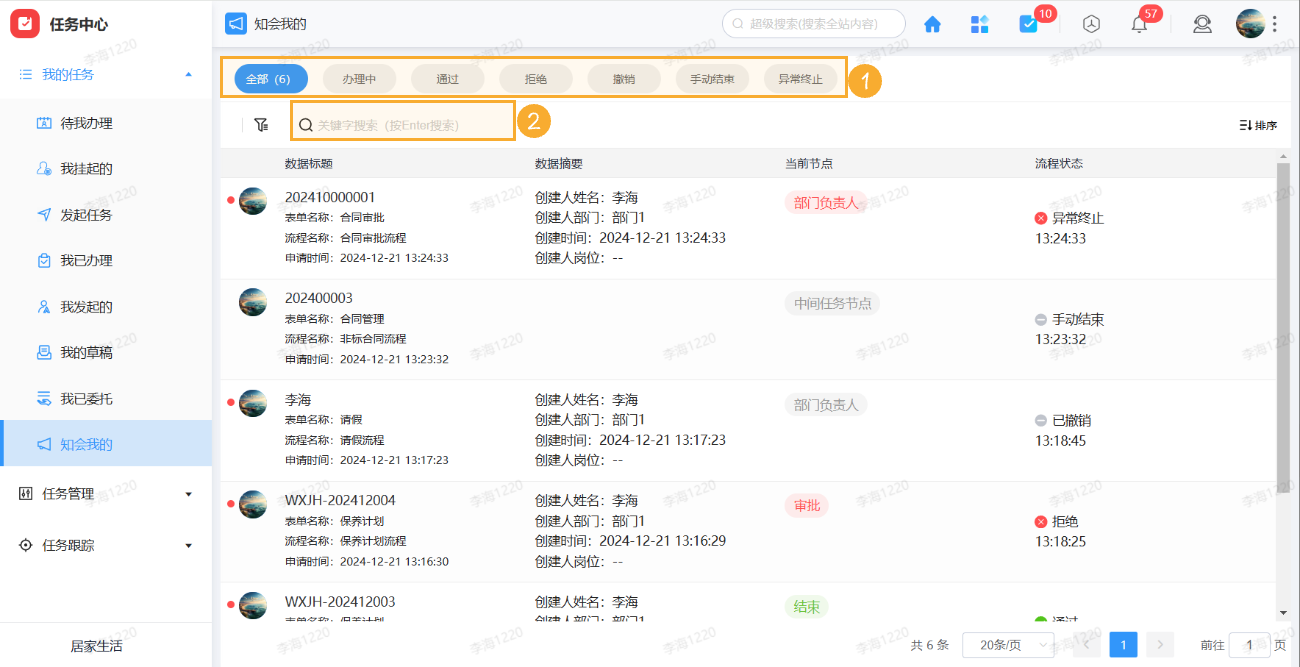Switch to the 通过 status tab
Screen dimensions: 1300x667
(447, 78)
